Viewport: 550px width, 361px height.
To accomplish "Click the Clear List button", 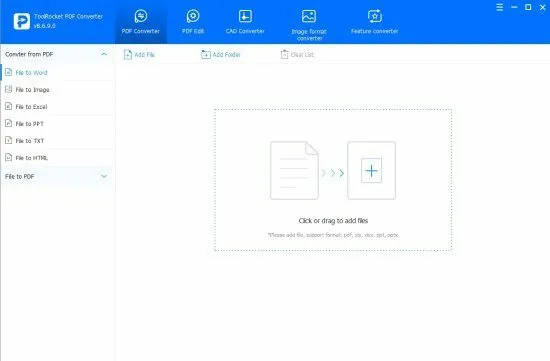I will (x=297, y=55).
